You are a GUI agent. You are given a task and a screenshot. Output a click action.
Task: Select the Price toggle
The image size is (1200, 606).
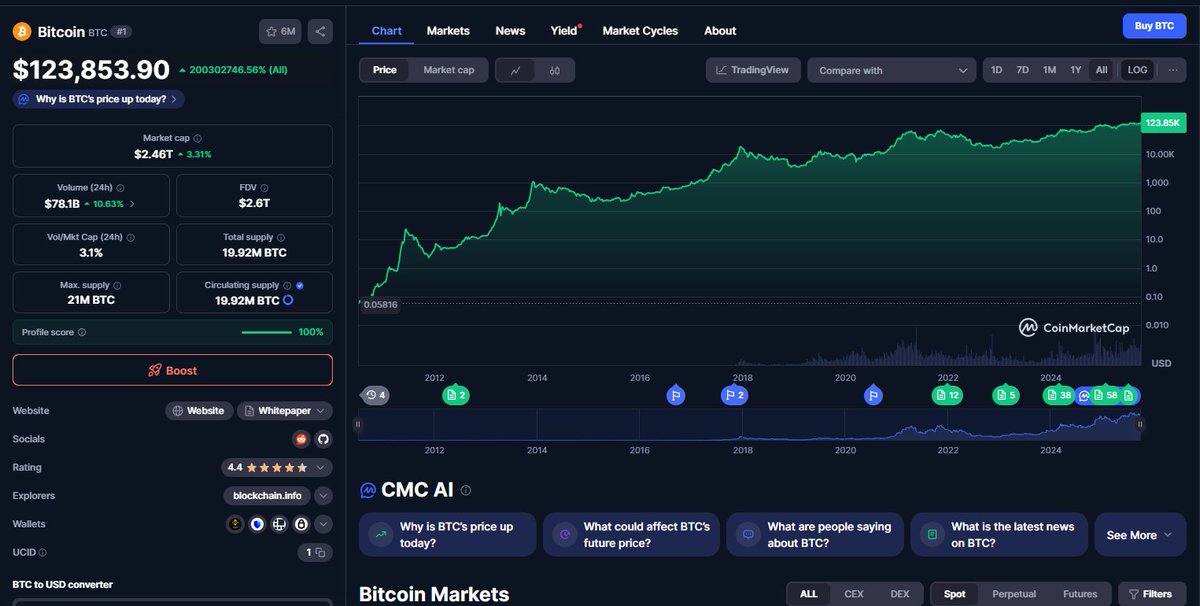tap(385, 70)
